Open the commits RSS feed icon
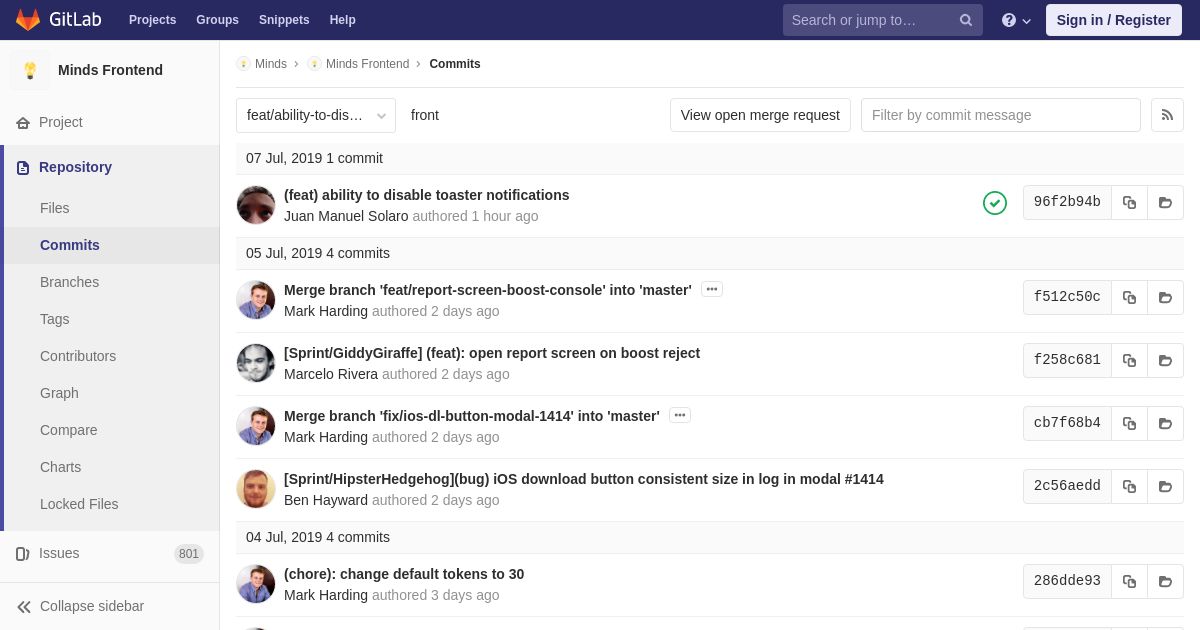 (x=1167, y=115)
